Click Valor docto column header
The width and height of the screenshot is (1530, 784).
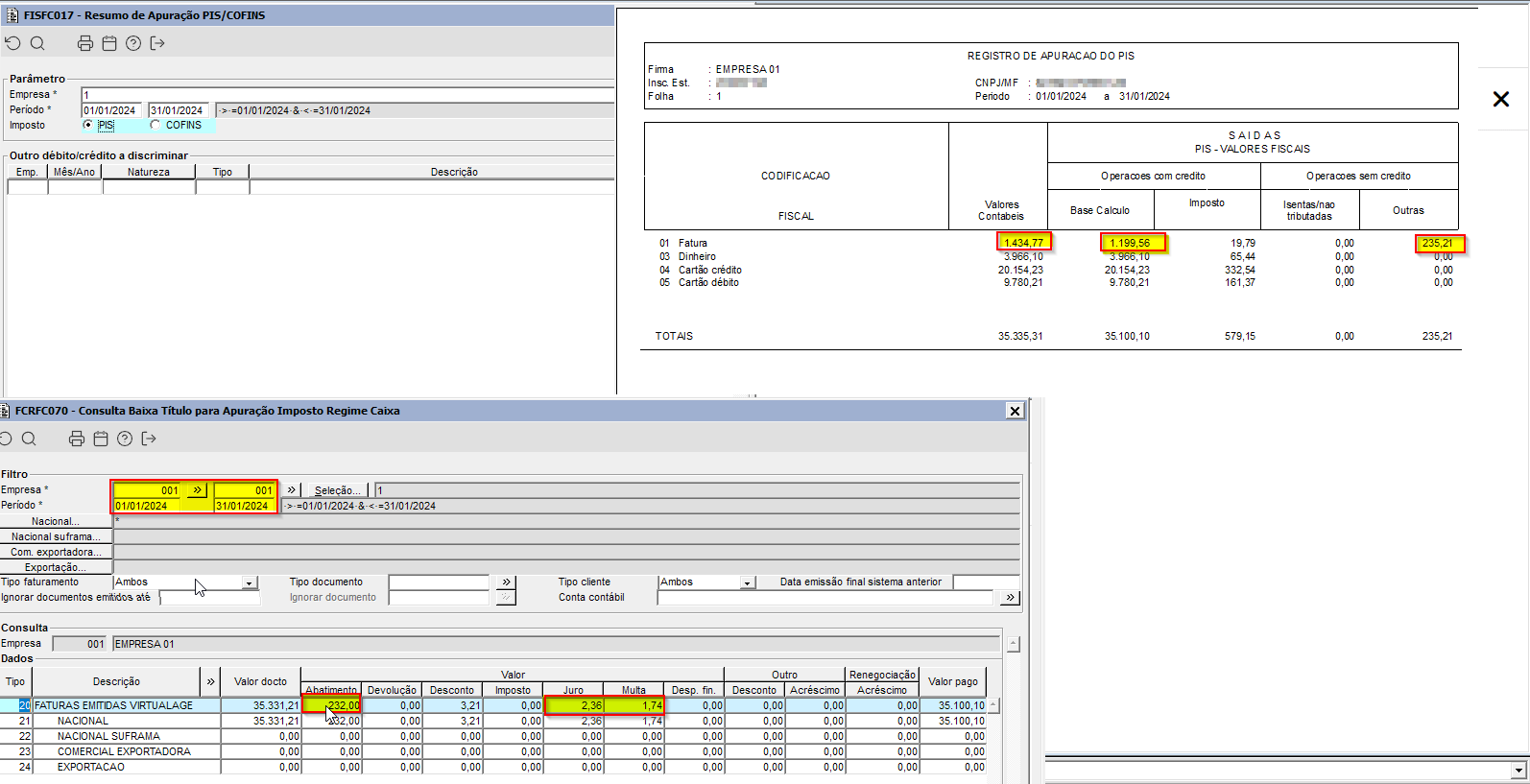[261, 681]
